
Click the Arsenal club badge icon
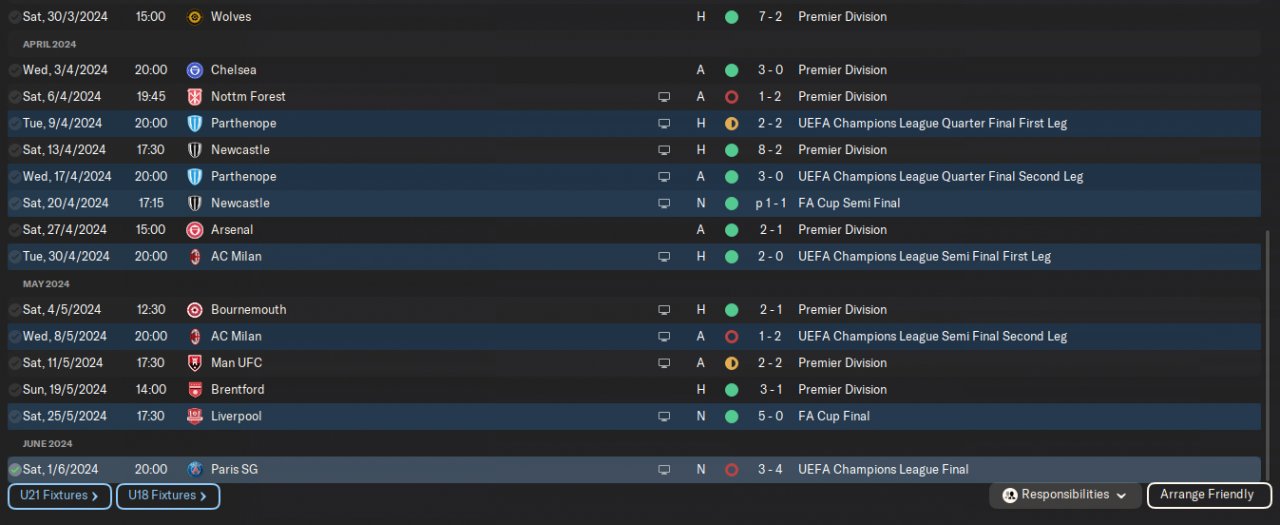194,230
